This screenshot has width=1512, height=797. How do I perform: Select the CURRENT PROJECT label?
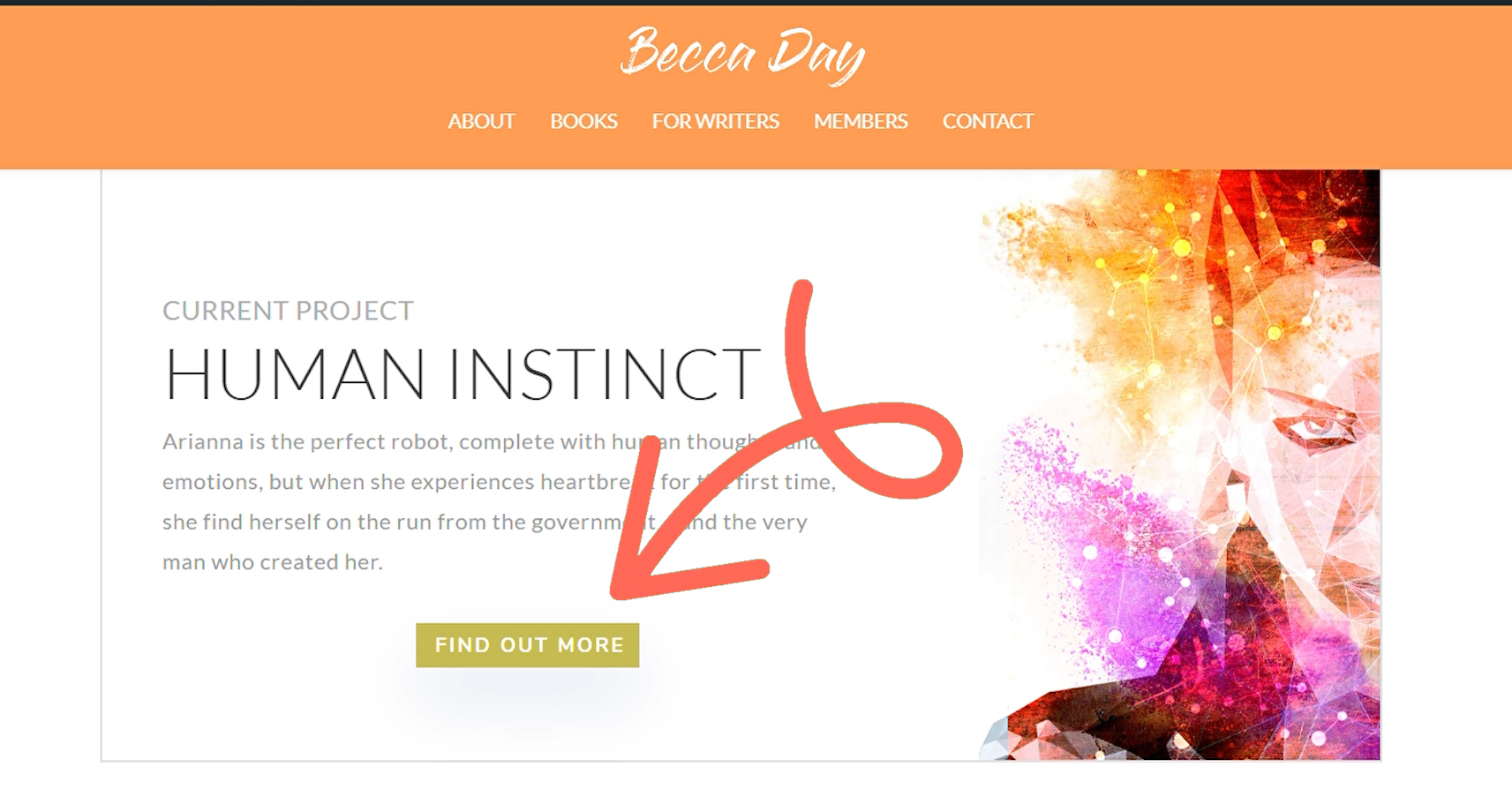288,311
